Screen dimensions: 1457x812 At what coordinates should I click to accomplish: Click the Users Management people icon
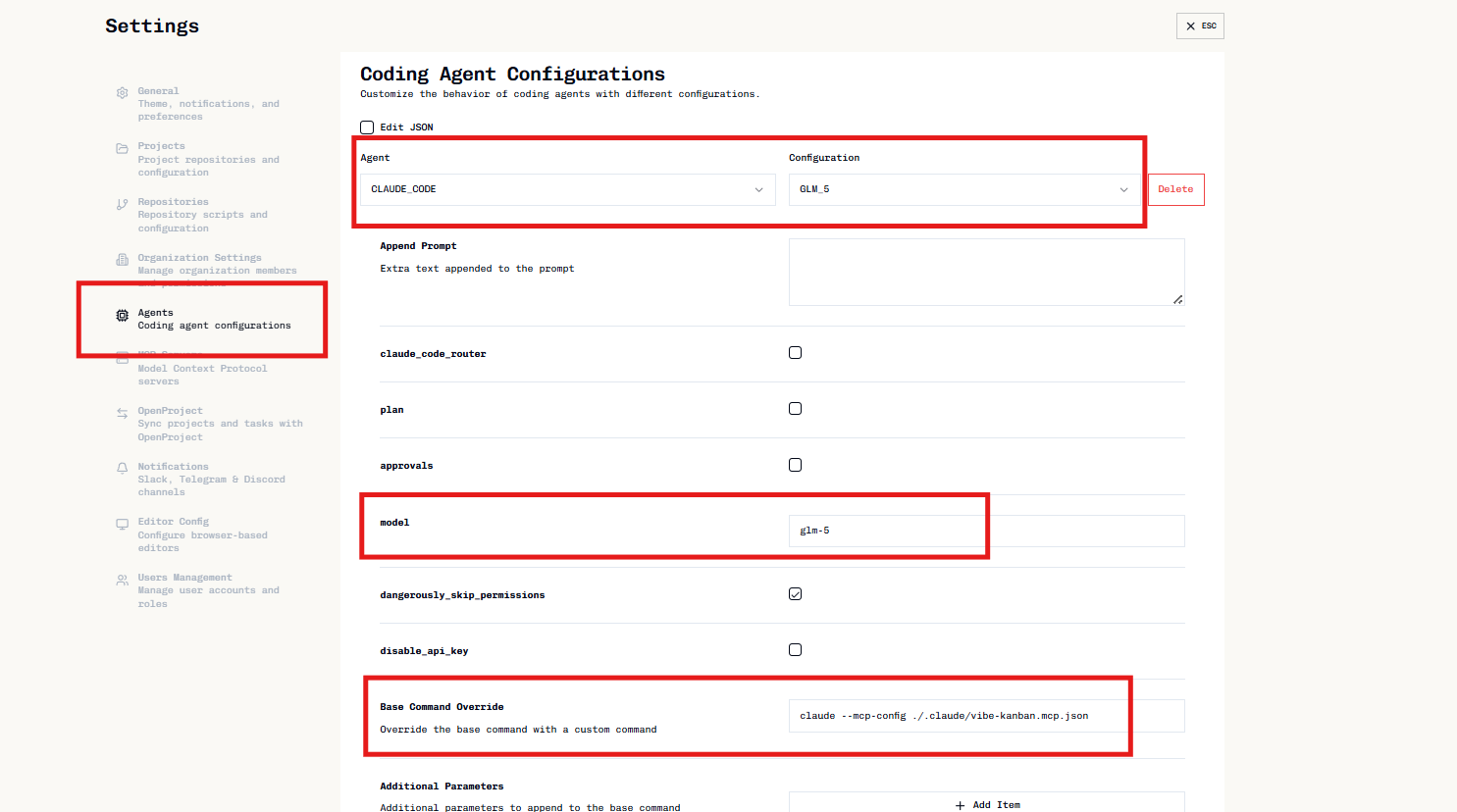tap(122, 581)
